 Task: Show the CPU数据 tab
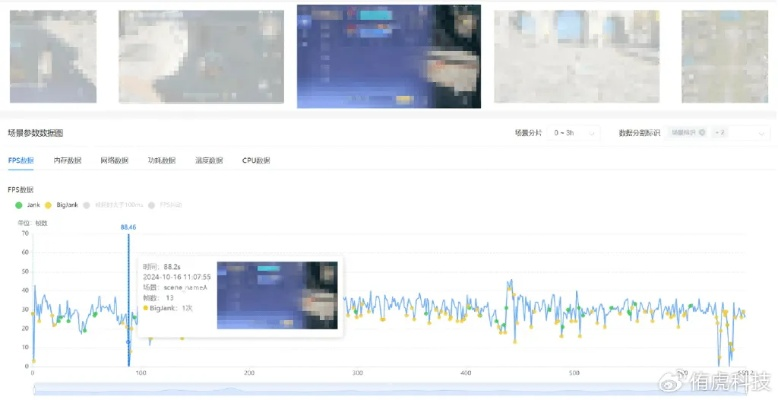[x=256, y=160]
